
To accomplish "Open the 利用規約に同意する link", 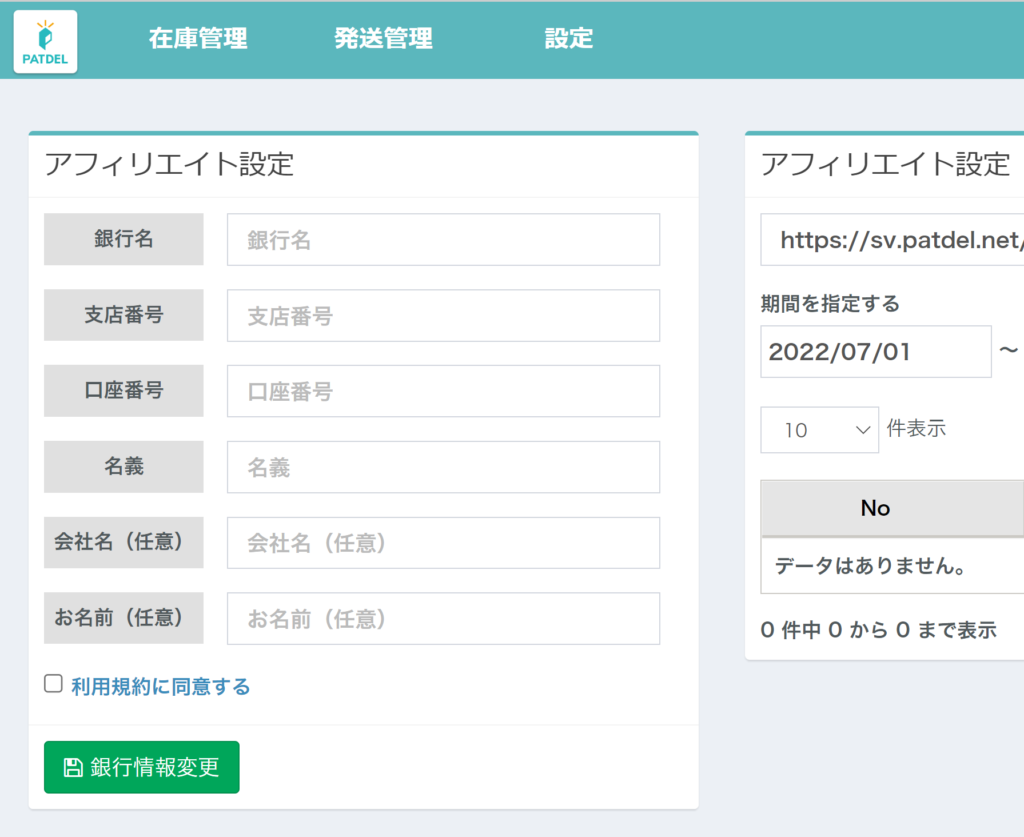I will point(160,687).
